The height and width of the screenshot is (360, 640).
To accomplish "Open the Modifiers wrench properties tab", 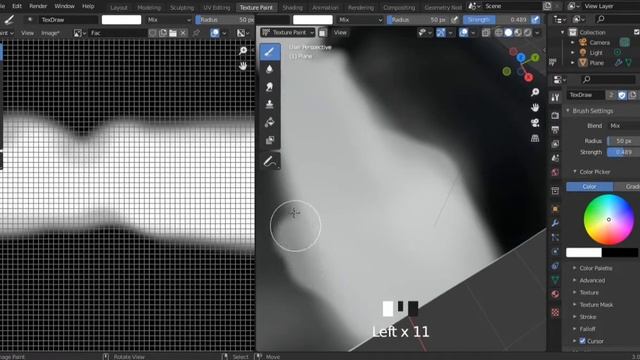I will tap(555, 223).
